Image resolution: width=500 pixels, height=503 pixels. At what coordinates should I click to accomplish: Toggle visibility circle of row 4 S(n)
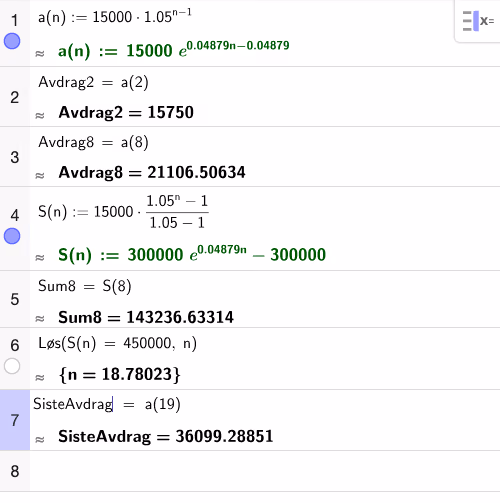click(x=12, y=236)
